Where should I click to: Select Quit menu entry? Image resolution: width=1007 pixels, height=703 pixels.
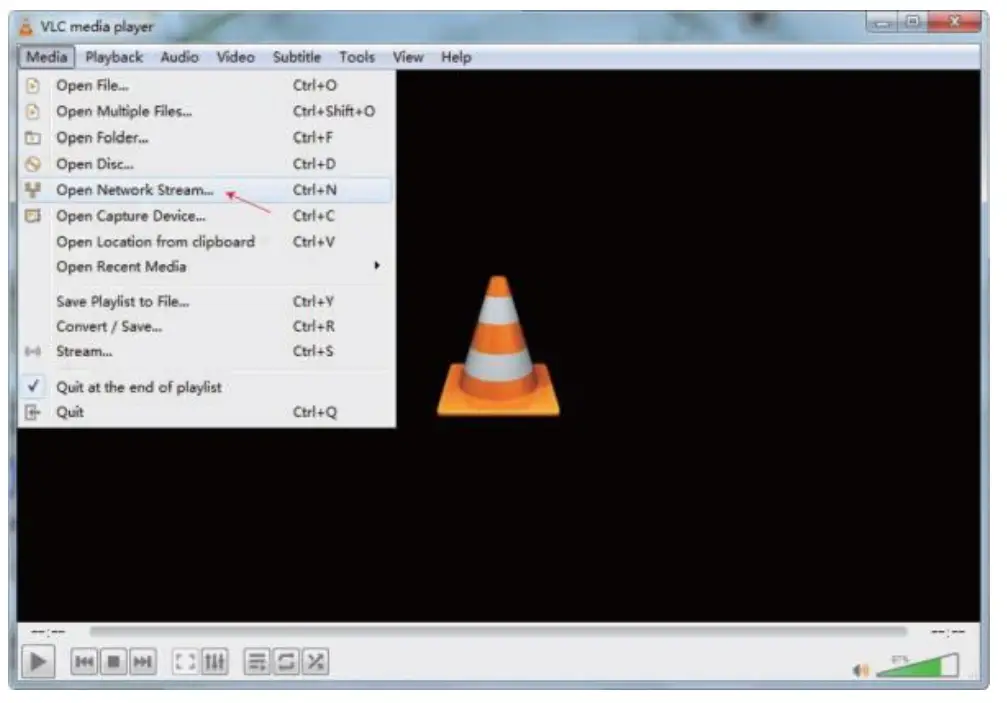(206, 412)
